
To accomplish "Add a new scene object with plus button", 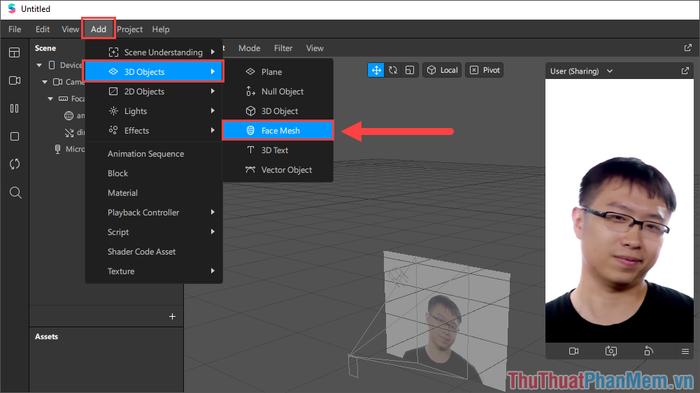I will (172, 317).
